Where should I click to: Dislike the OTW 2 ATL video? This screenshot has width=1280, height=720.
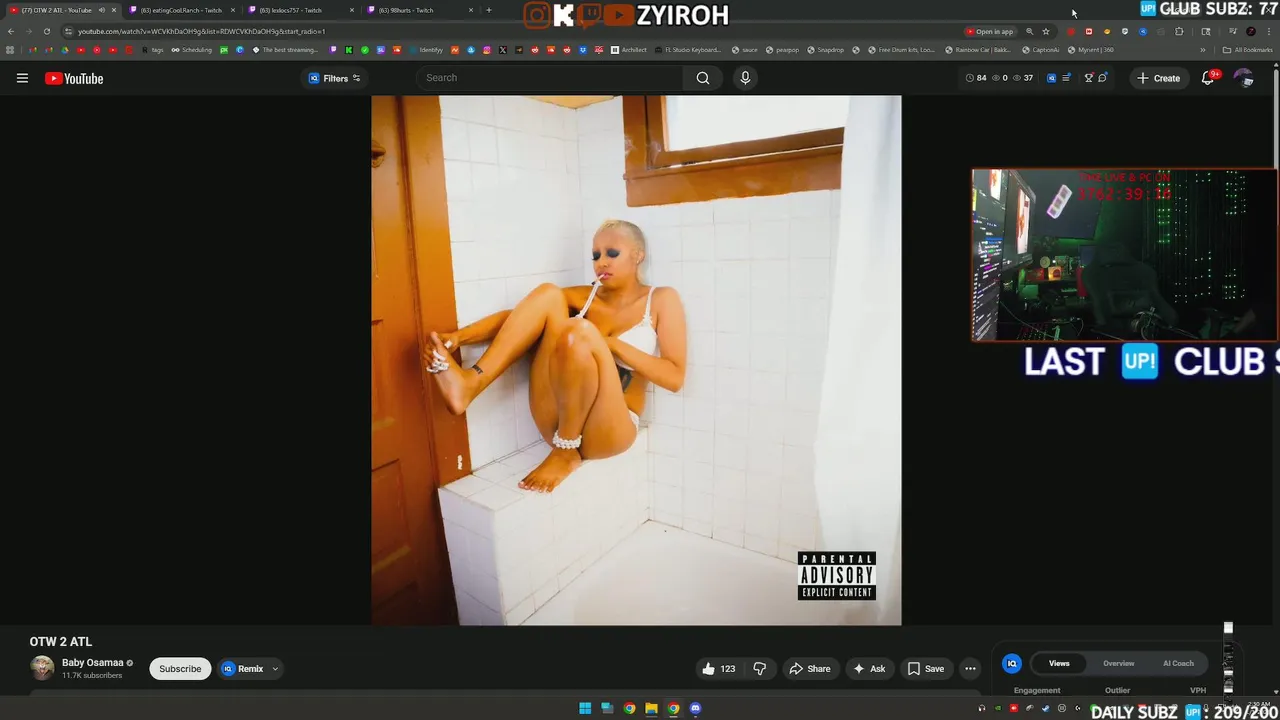point(760,669)
